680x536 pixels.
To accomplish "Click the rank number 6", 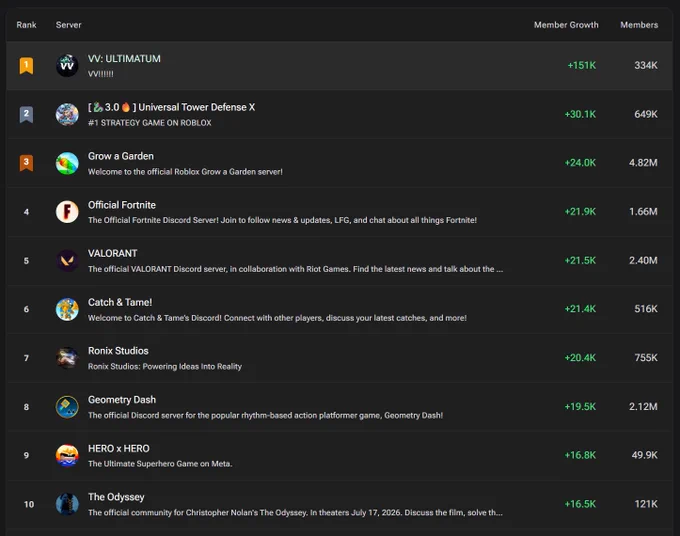I will coord(26,310).
